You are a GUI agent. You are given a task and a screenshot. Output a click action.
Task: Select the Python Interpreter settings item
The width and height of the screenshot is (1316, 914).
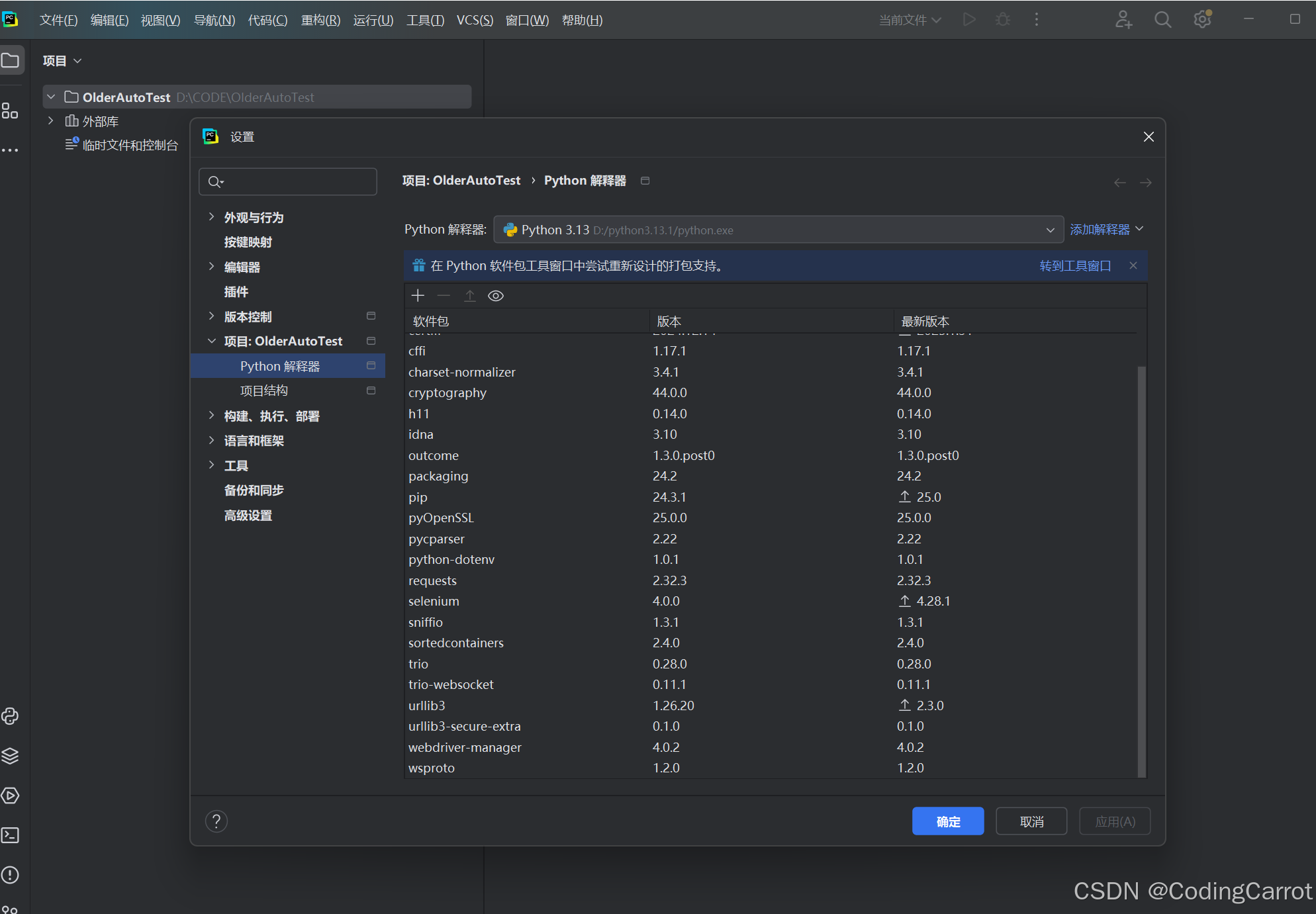[x=288, y=366]
